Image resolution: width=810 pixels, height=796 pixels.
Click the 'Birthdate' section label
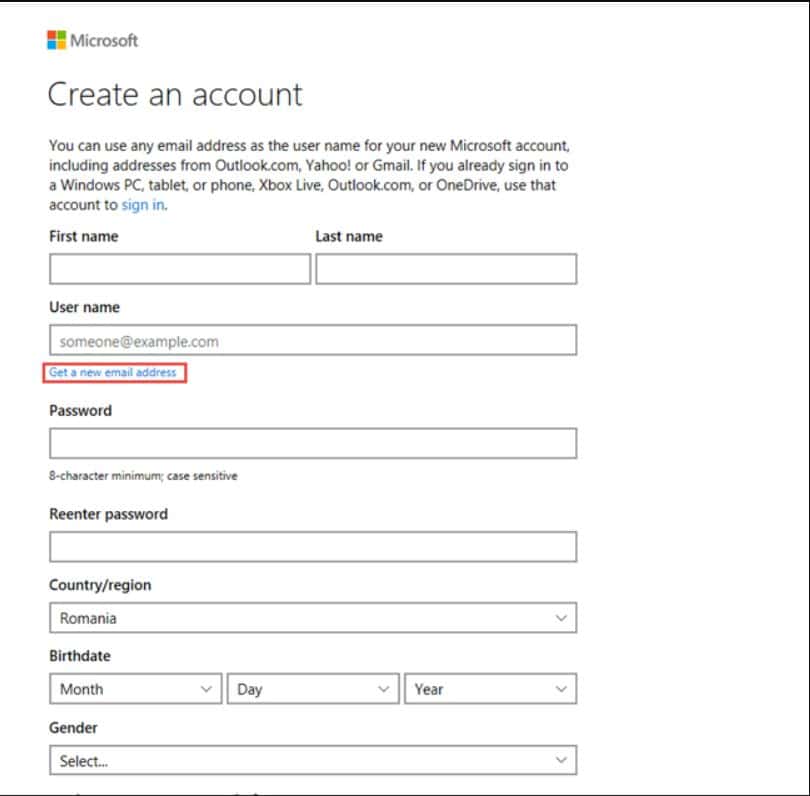tap(80, 656)
